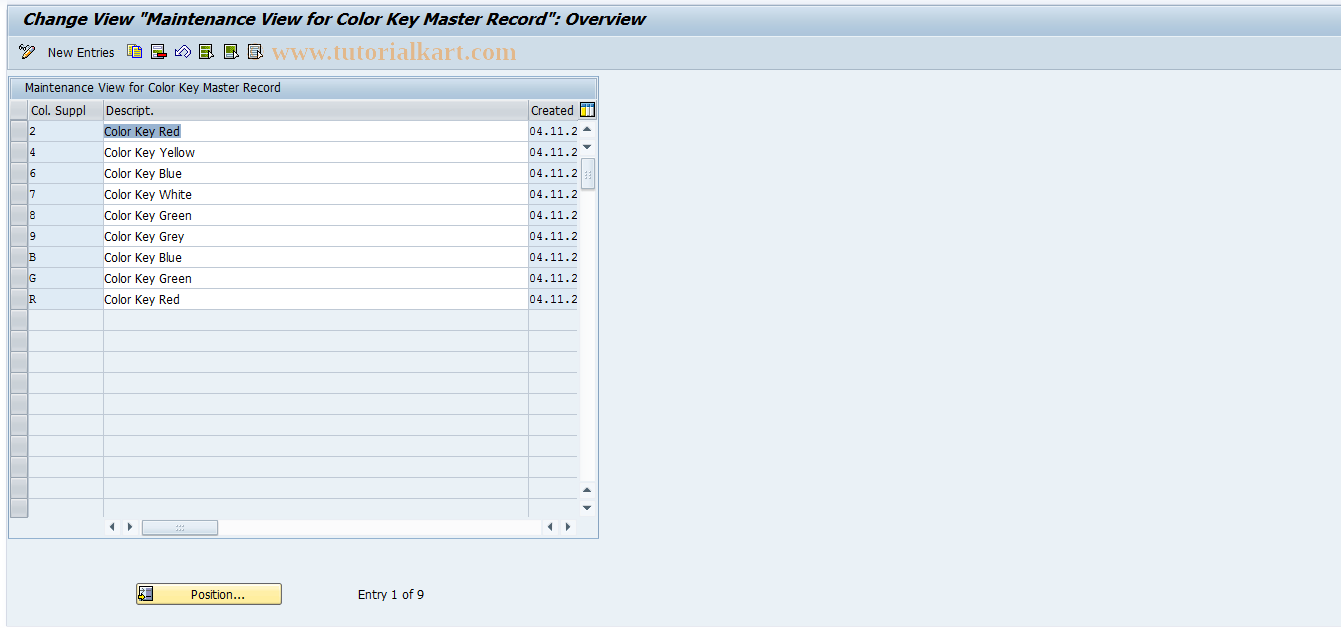This screenshot has height=628, width=1341.
Task: Click the Color Key White description field
Action: point(316,194)
